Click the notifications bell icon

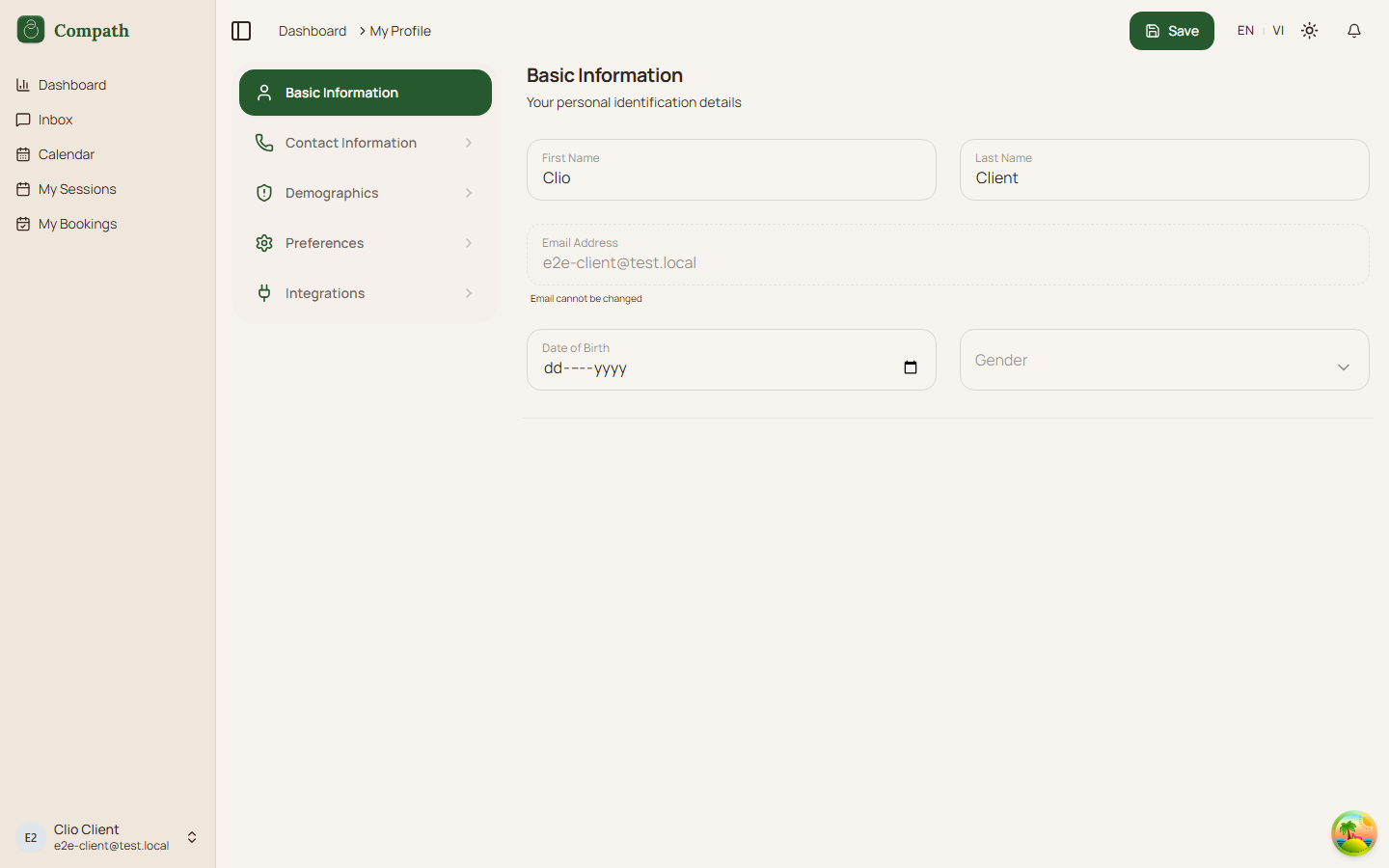coord(1353,31)
